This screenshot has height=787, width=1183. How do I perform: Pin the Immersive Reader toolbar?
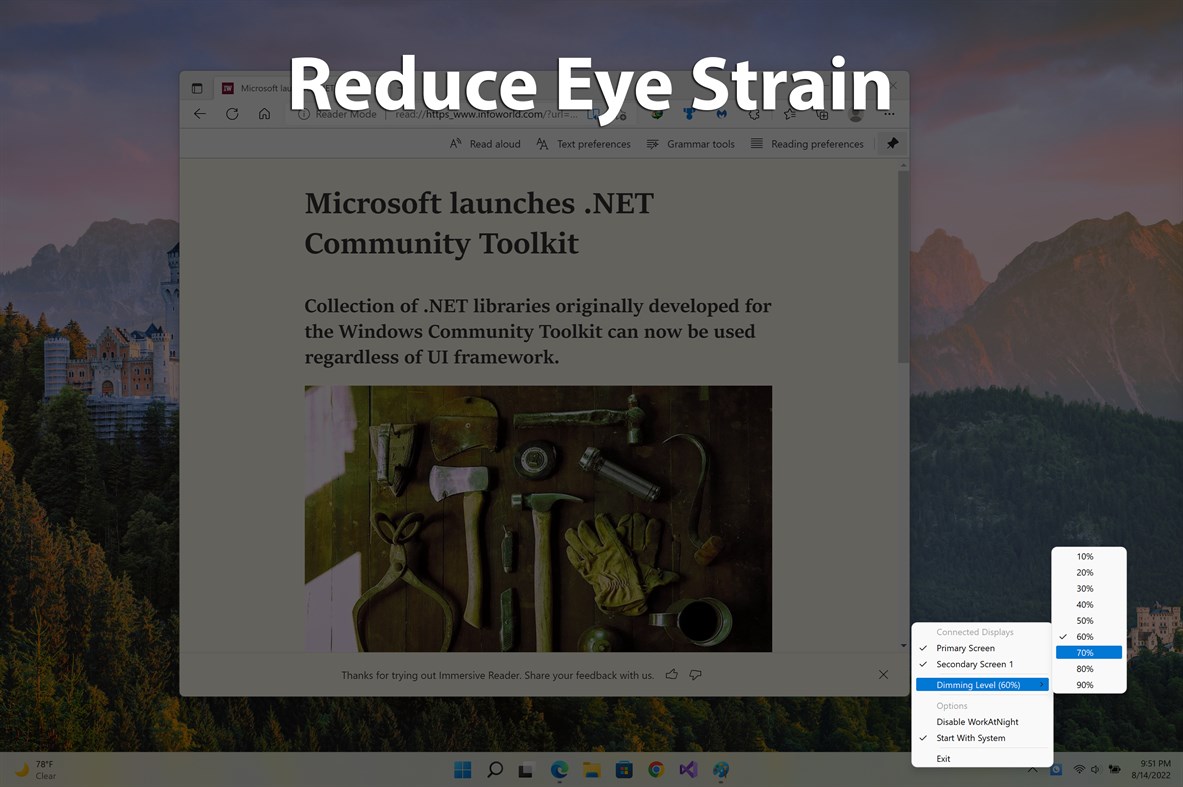pyautogui.click(x=891, y=143)
